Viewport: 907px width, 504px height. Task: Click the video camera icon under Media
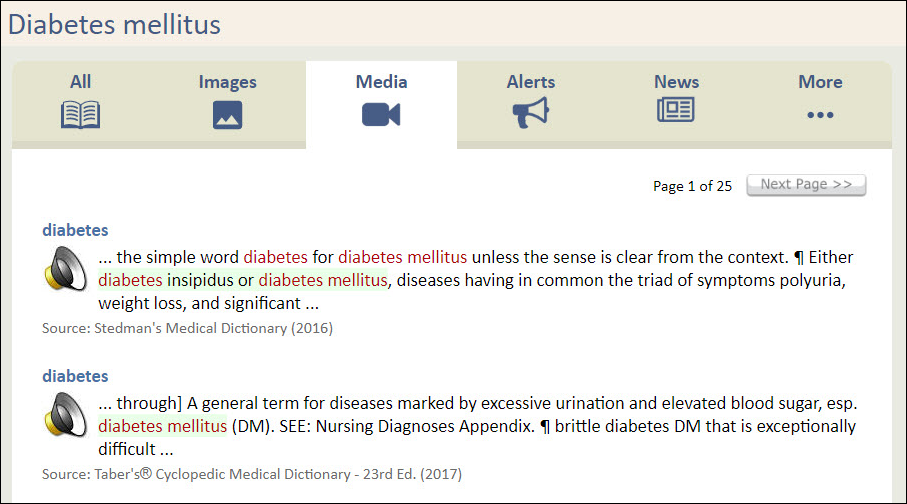381,115
